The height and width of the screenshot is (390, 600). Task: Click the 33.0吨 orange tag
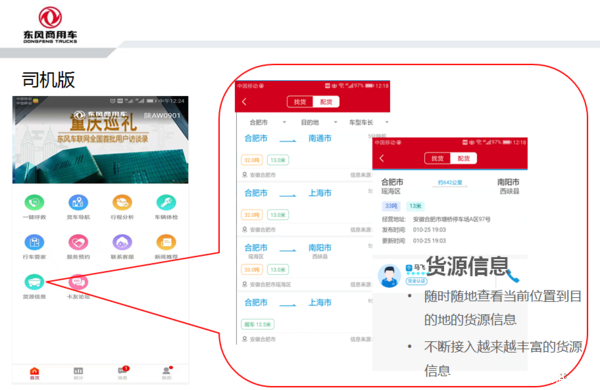coord(251,270)
